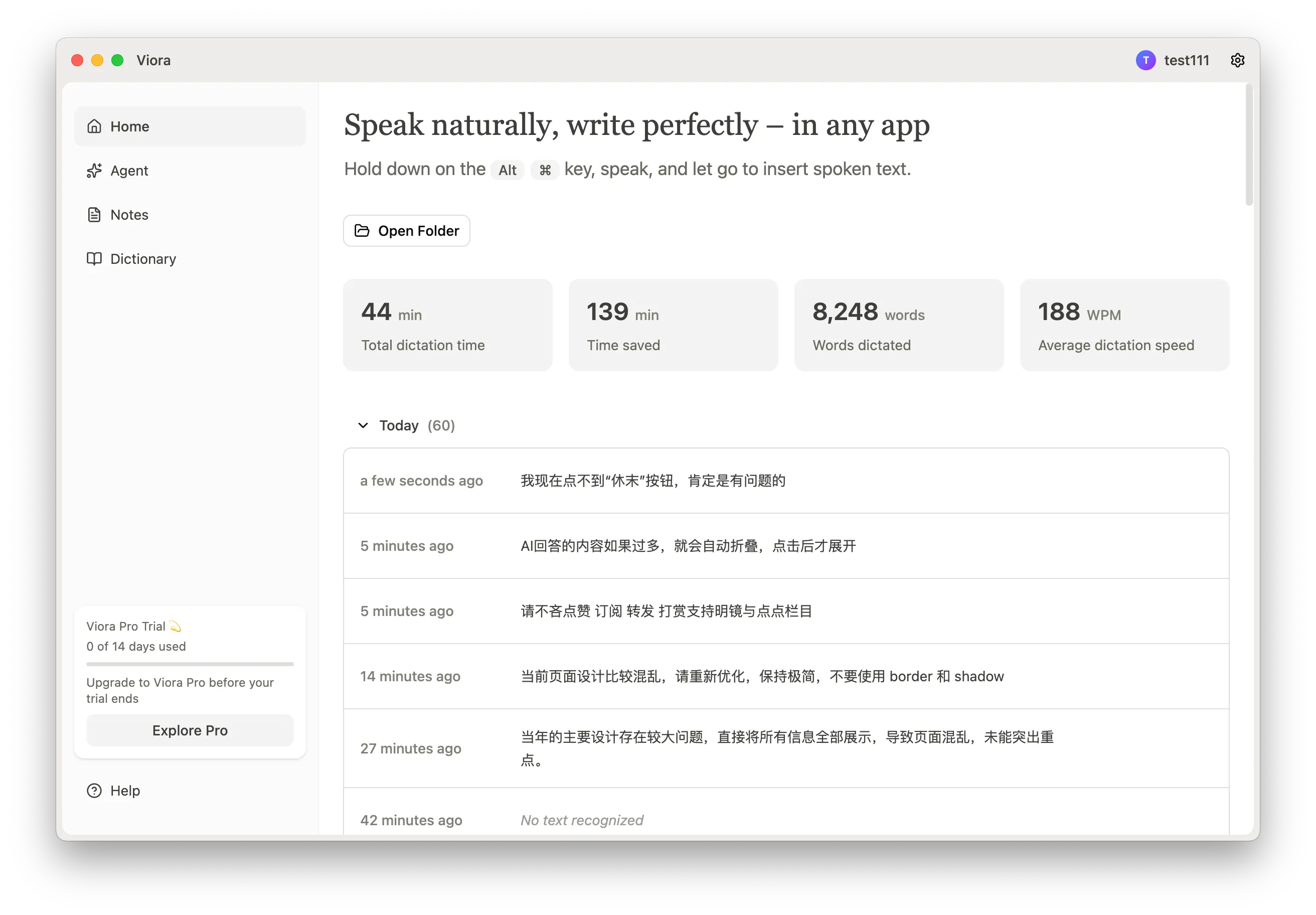Select the Notes icon in the sidebar
The image size is (1316, 915).
point(95,214)
